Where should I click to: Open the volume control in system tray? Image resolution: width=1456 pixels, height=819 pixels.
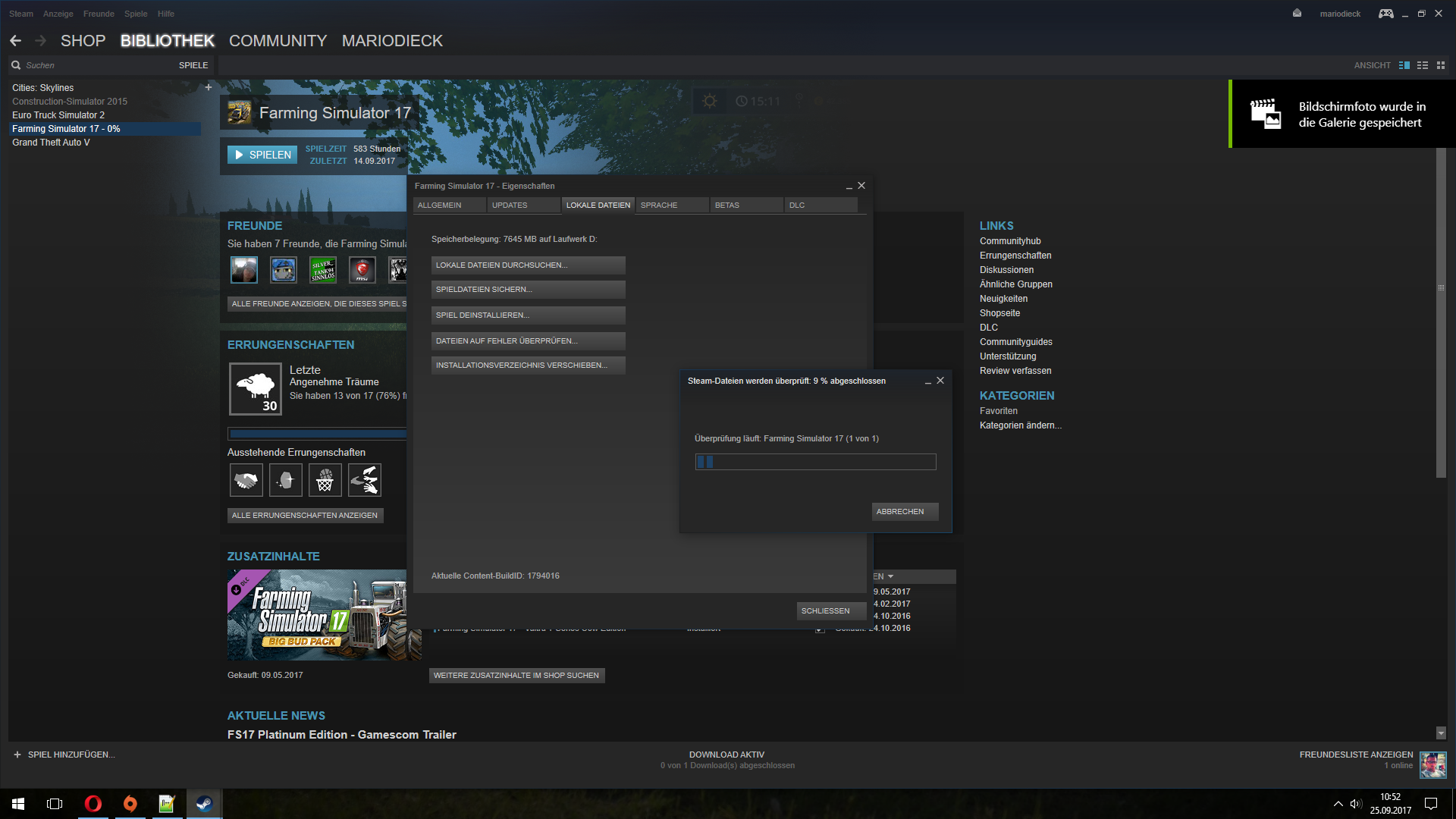[x=1356, y=804]
